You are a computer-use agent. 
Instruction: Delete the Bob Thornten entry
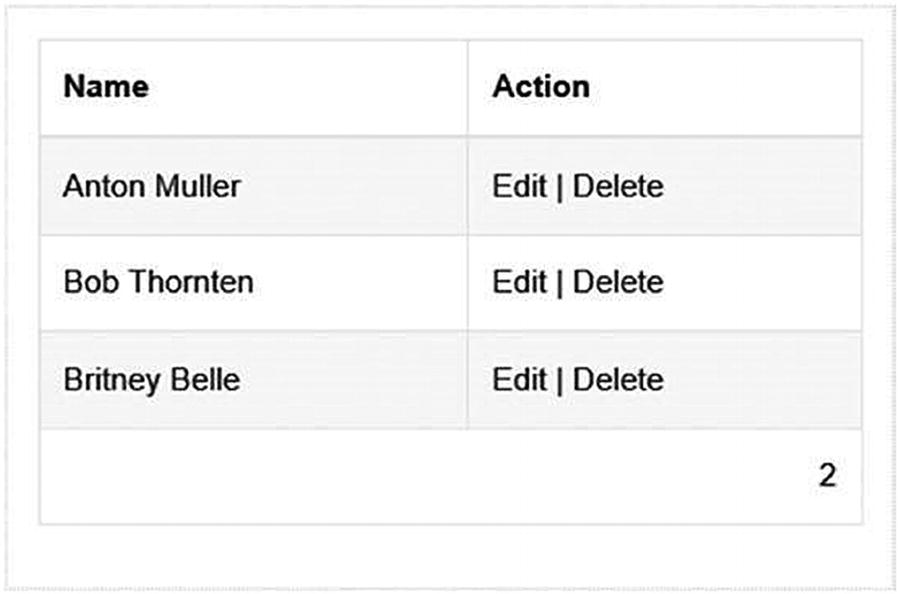(x=617, y=282)
